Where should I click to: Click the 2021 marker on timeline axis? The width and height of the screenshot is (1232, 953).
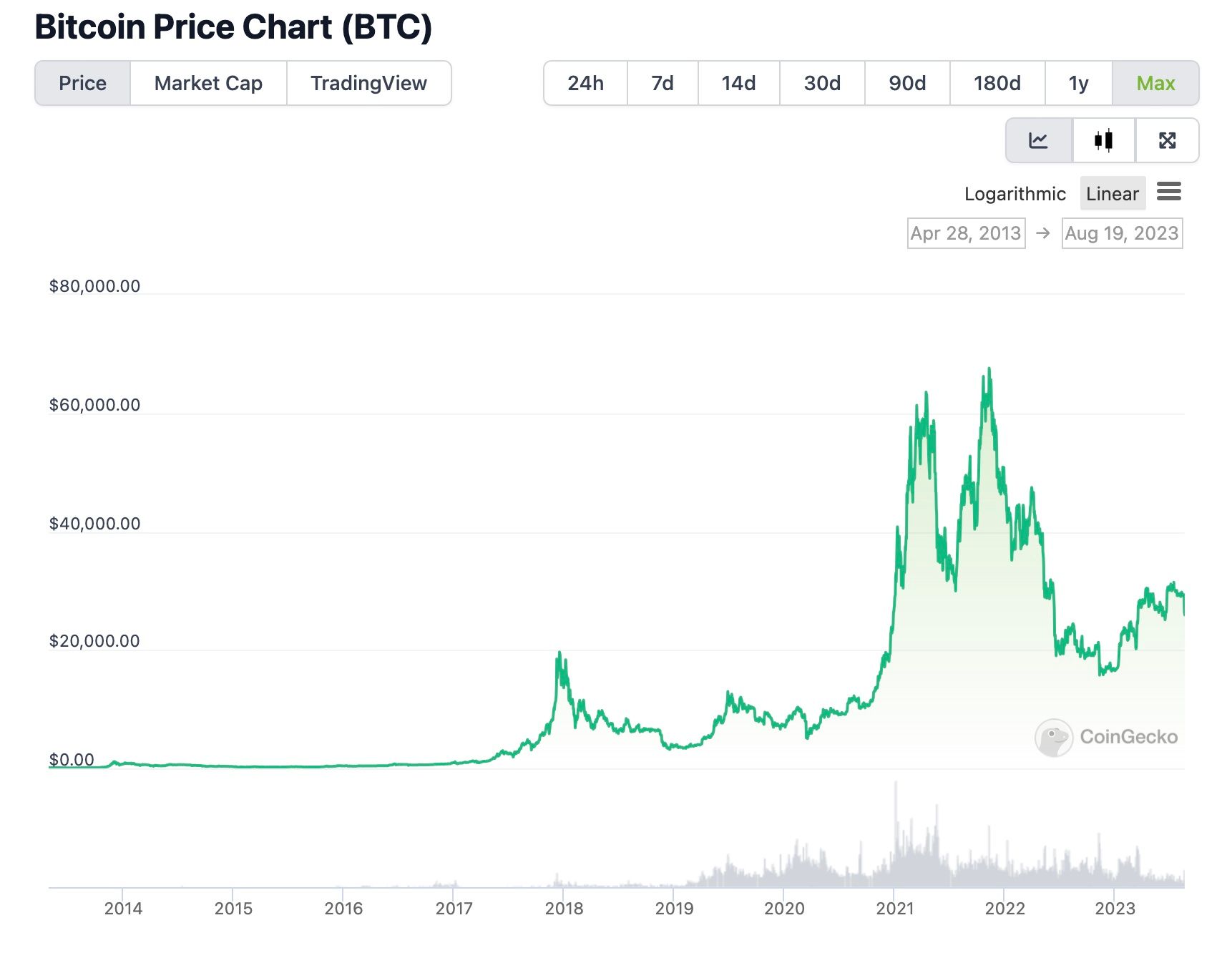pyautogui.click(x=894, y=908)
